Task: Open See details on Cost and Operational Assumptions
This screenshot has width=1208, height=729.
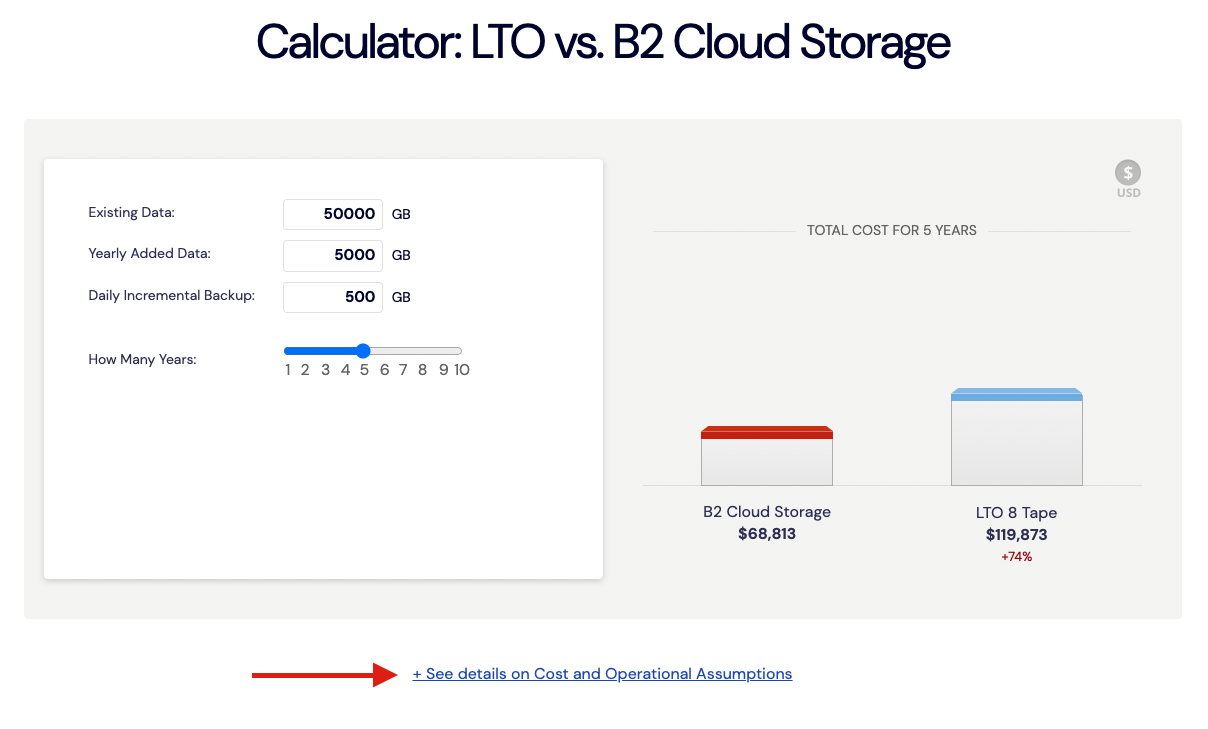Action: 602,674
